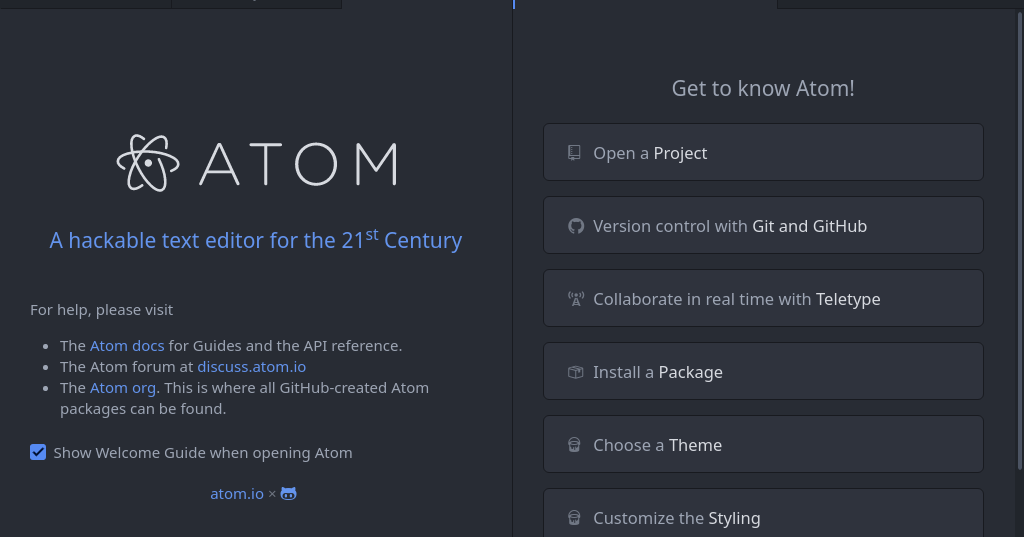This screenshot has width=1024, height=537.
Task: Click the 'Get to know Atom!' heading
Action: point(763,88)
